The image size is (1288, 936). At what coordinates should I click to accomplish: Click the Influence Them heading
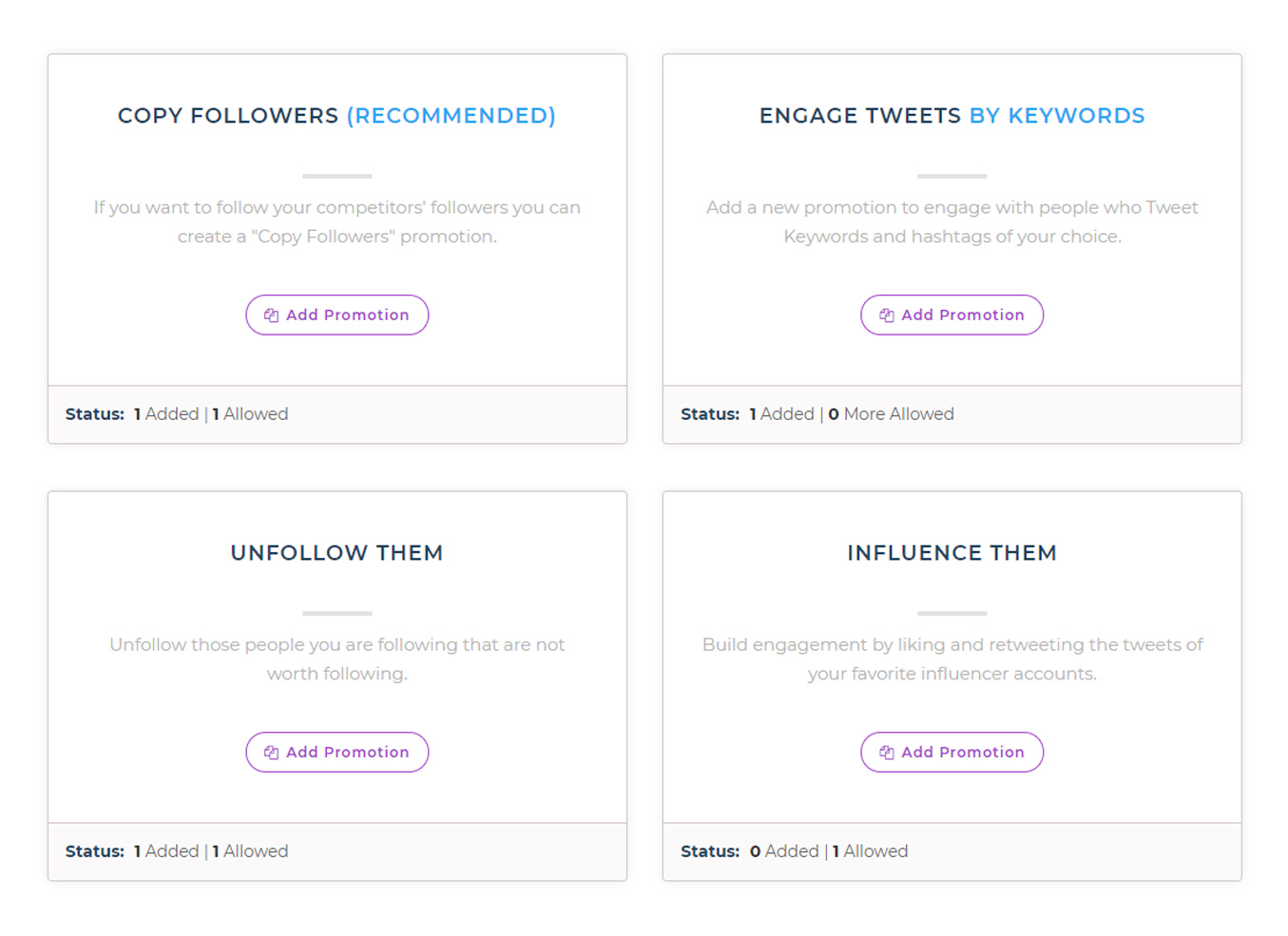[952, 552]
